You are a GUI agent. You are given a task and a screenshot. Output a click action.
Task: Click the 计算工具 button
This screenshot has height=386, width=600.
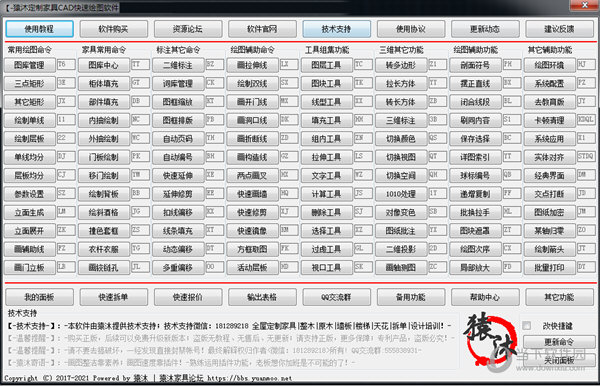click(327, 194)
